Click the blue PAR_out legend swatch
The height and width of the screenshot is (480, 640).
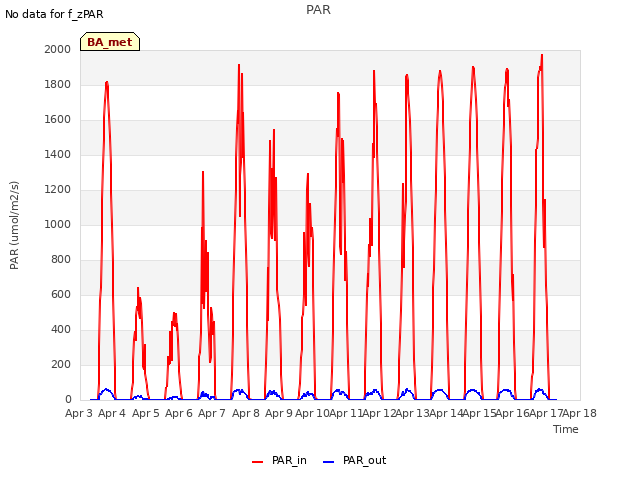329,462
